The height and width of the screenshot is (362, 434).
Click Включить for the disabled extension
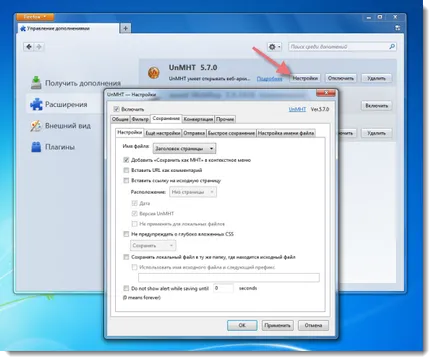[376, 106]
